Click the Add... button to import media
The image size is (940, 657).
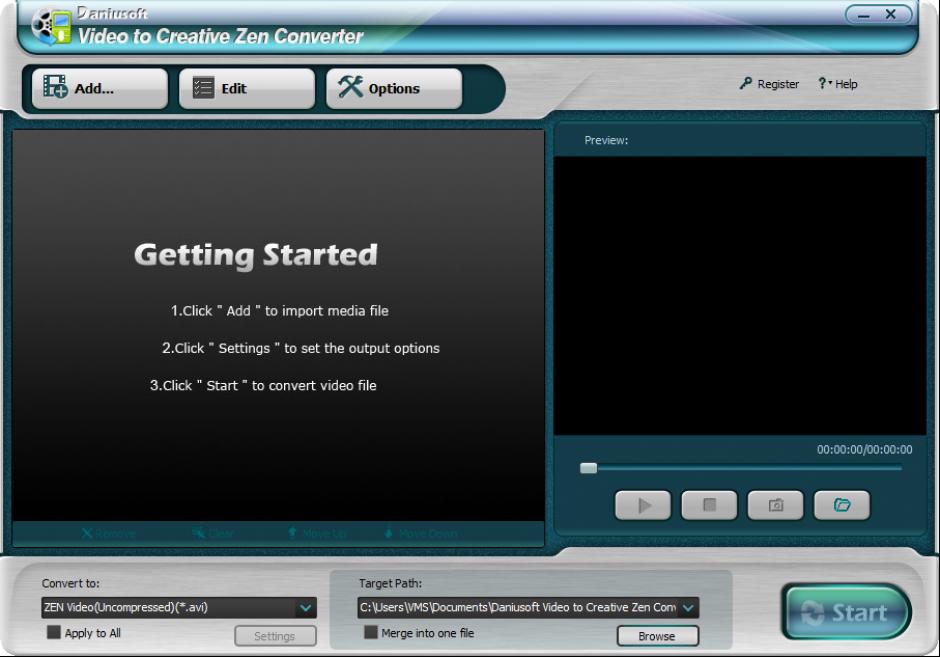100,89
